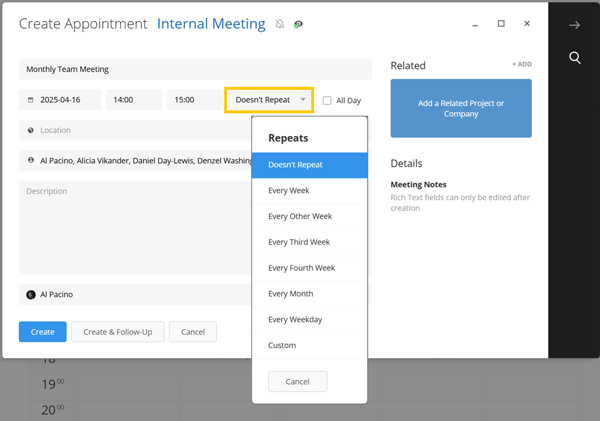Click + ADD in Related section

tap(521, 65)
